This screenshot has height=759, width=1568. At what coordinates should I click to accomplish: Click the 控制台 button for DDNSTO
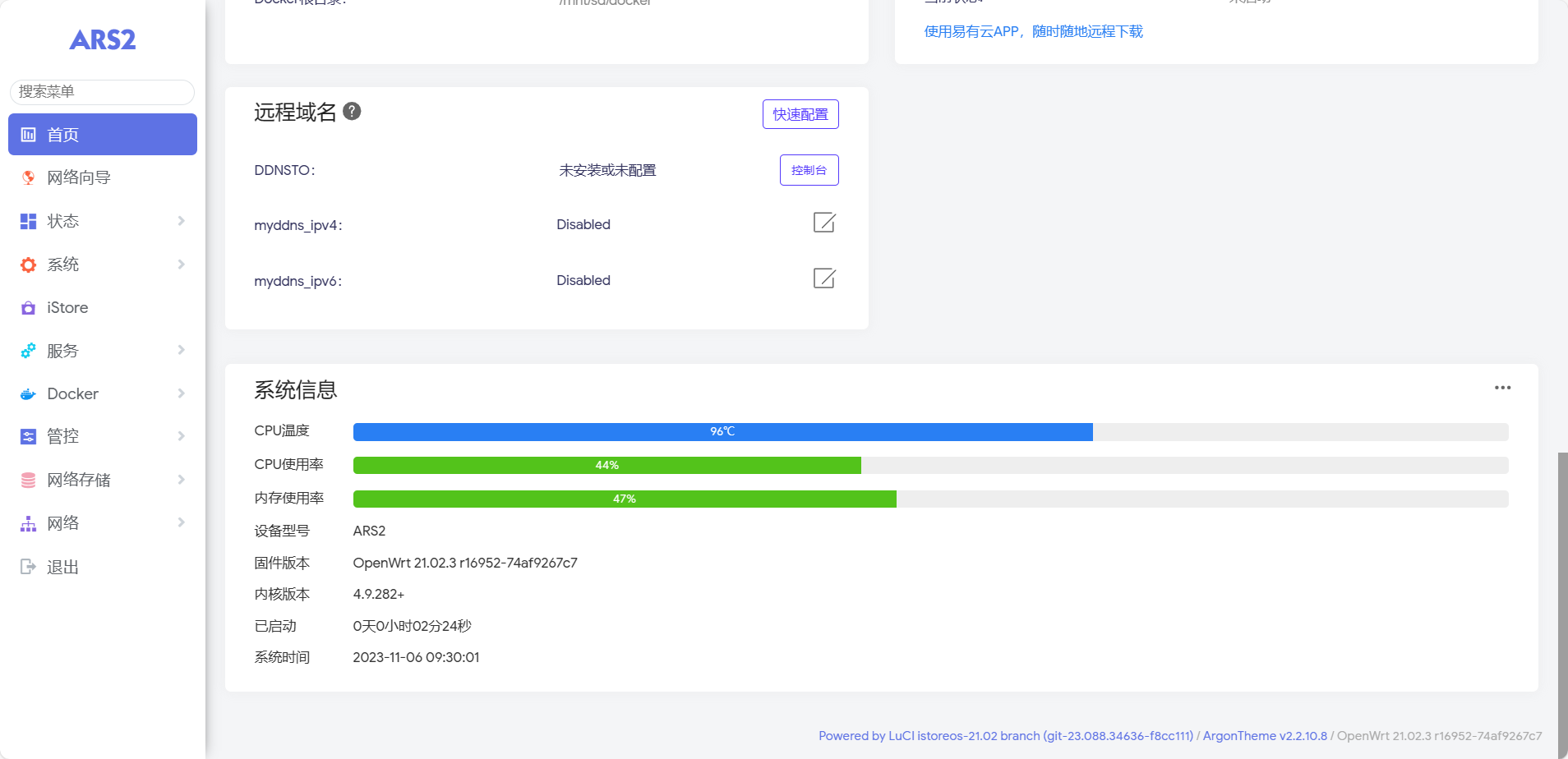coord(809,170)
